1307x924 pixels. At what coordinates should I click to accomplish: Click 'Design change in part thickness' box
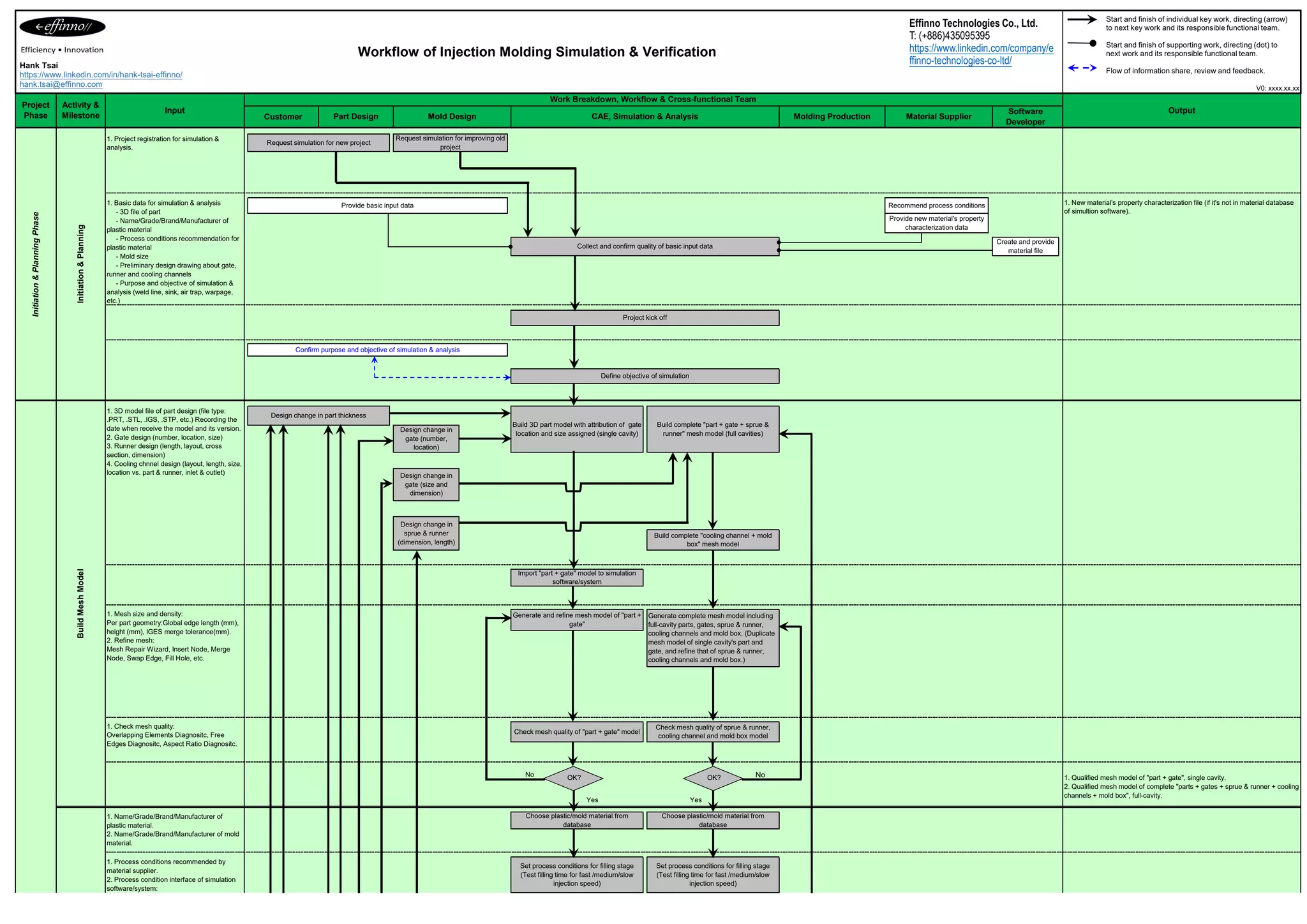[318, 415]
